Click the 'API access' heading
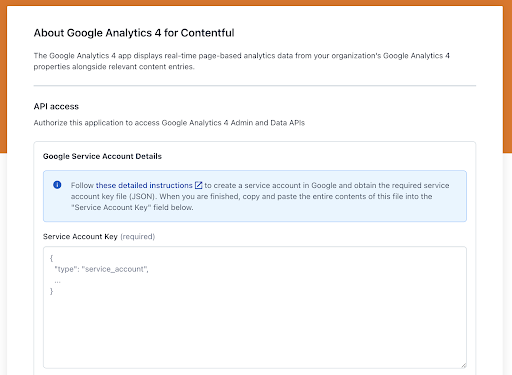This screenshot has height=375, width=512. click(x=56, y=106)
